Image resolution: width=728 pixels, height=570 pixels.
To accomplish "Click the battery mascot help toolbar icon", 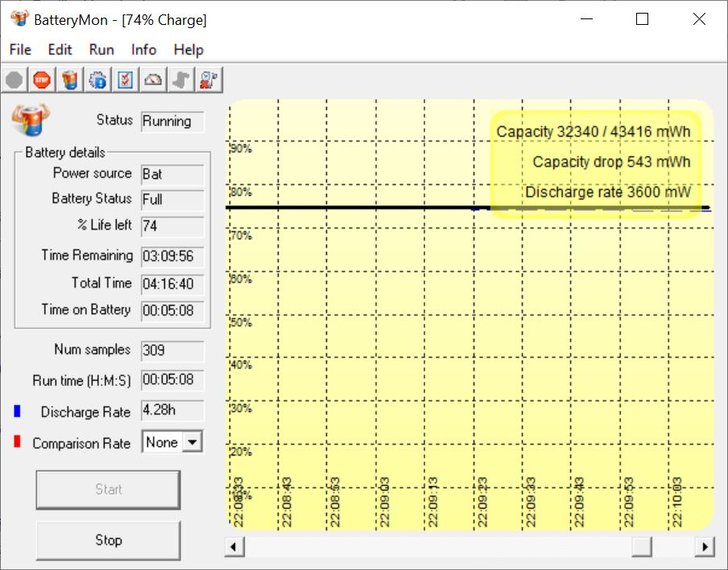I will tap(209, 80).
